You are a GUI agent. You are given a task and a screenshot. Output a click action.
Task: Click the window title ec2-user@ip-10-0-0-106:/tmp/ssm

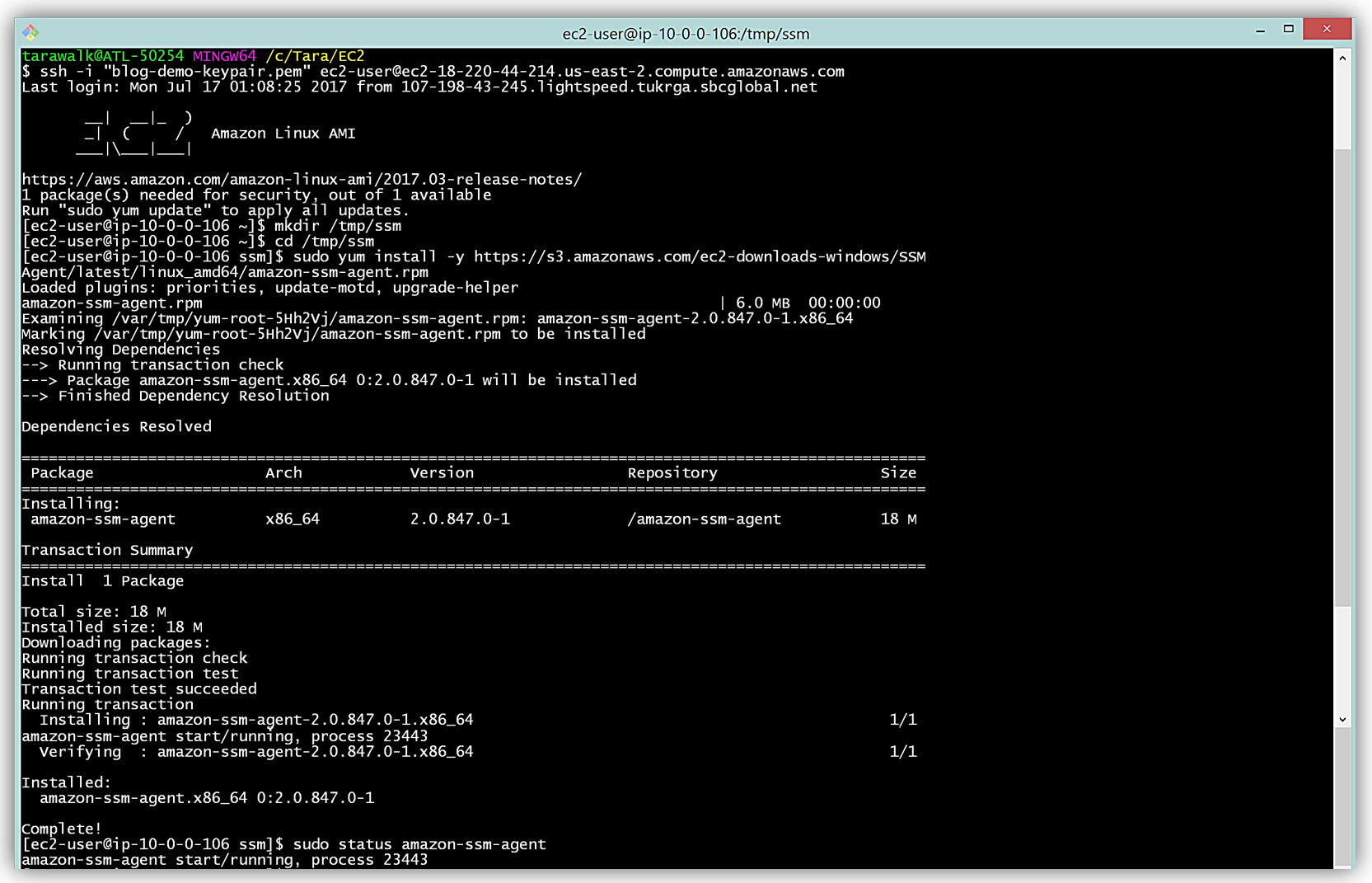pos(685,34)
